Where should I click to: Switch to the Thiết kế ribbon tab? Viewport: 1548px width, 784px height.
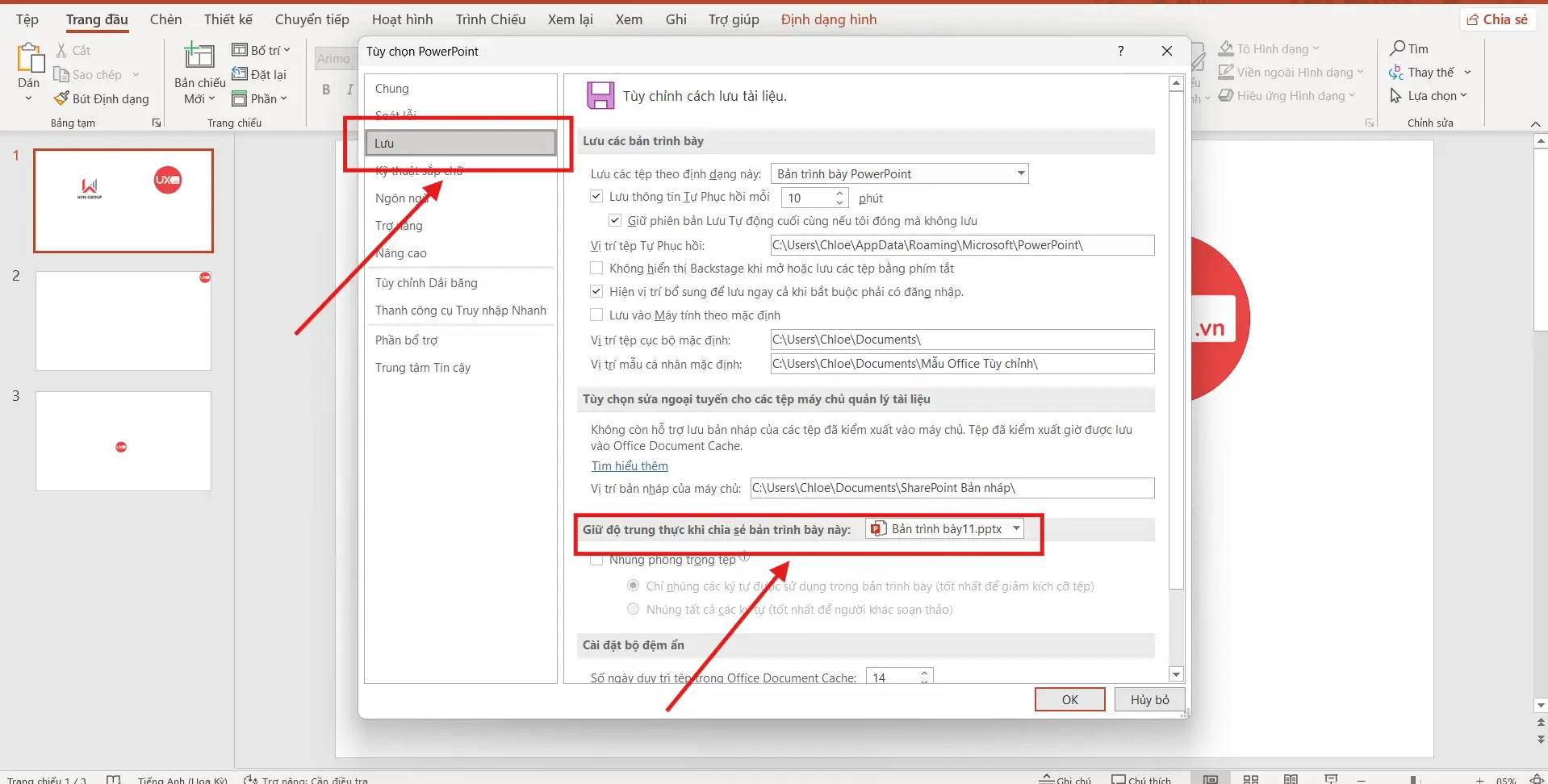[228, 19]
